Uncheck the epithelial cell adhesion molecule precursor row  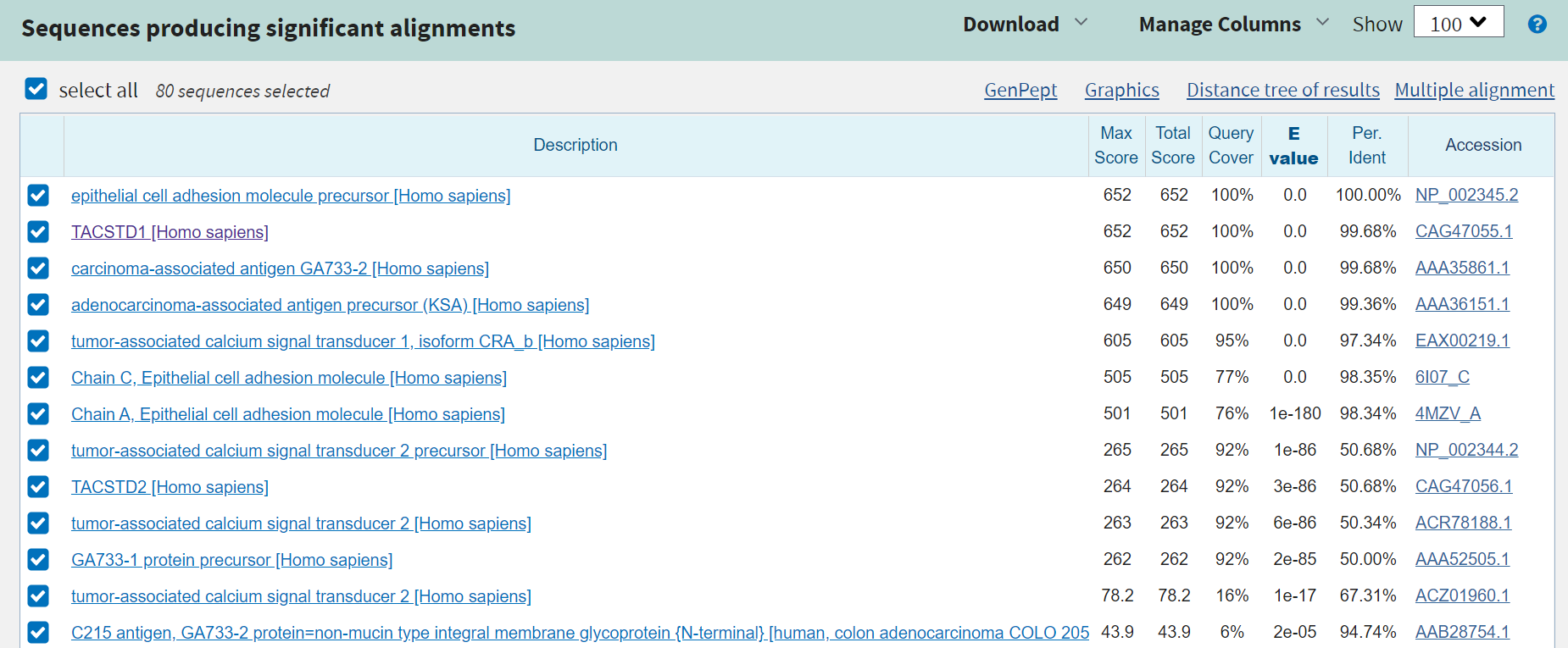(x=38, y=196)
